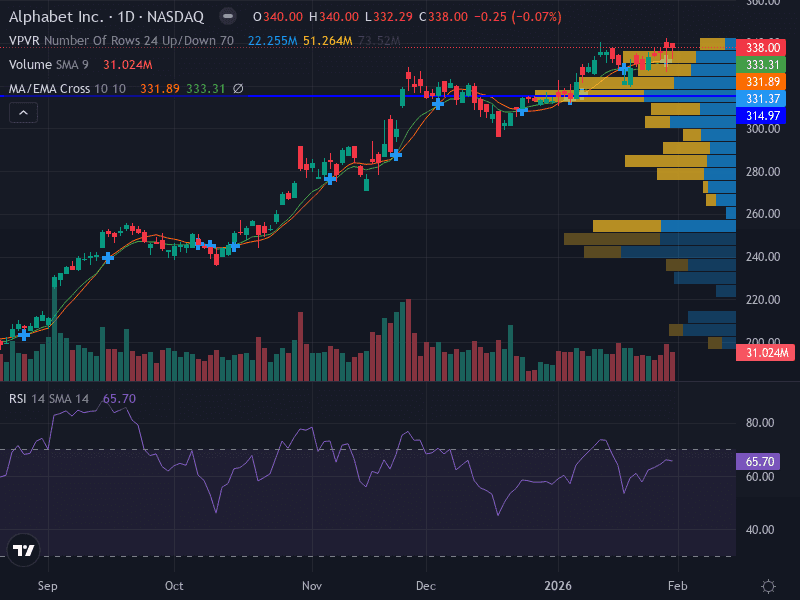Click the null symbol after MA/EMA values
The width and height of the screenshot is (800, 600).
tap(238, 89)
